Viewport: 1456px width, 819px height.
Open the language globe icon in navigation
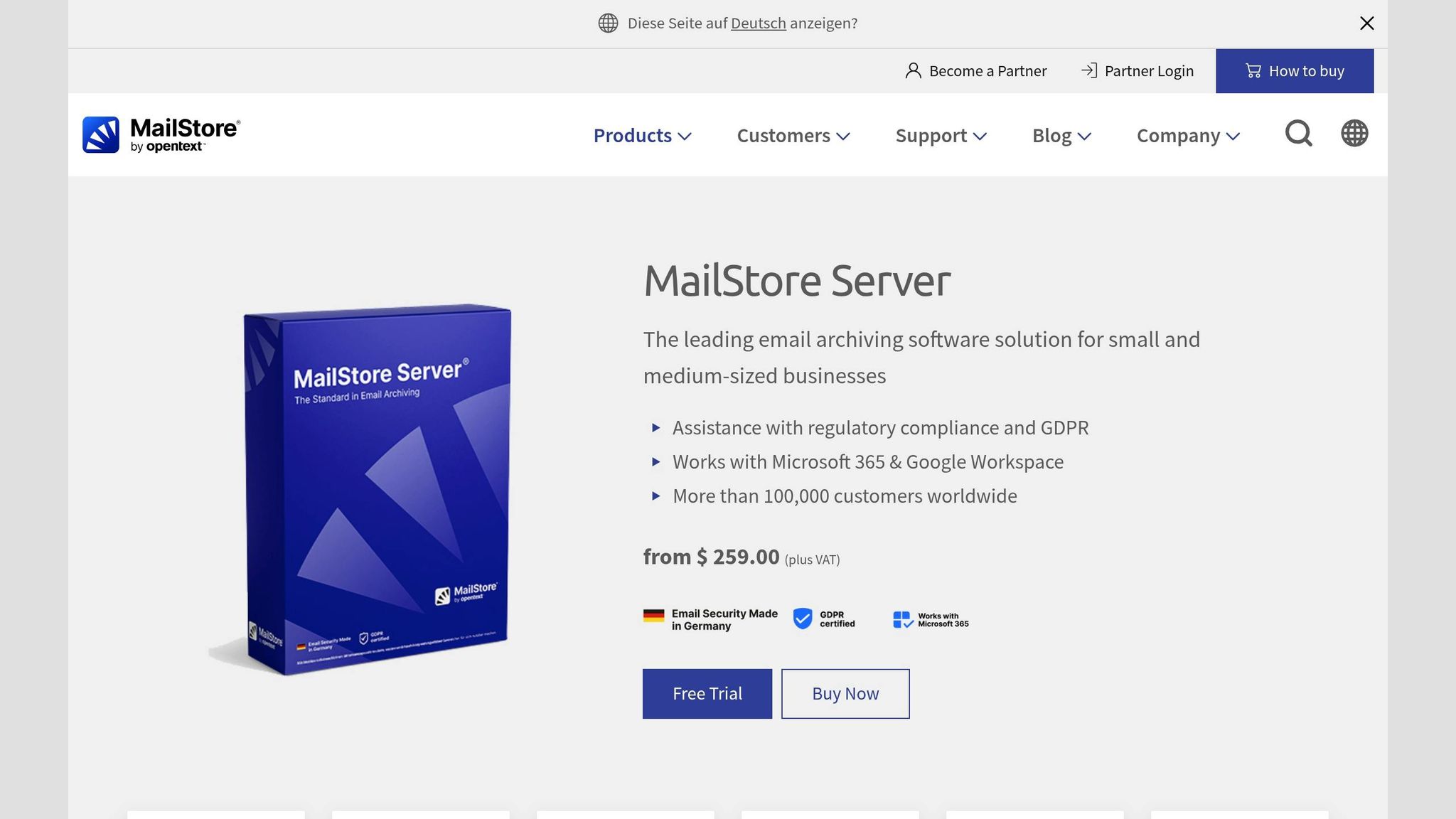(x=1354, y=134)
